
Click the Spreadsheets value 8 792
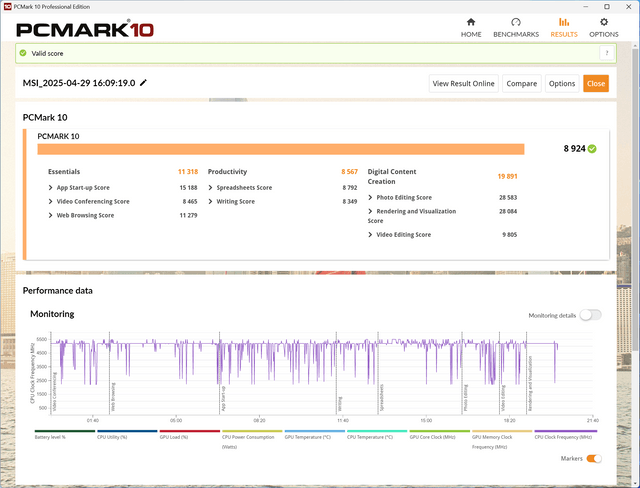pos(350,188)
